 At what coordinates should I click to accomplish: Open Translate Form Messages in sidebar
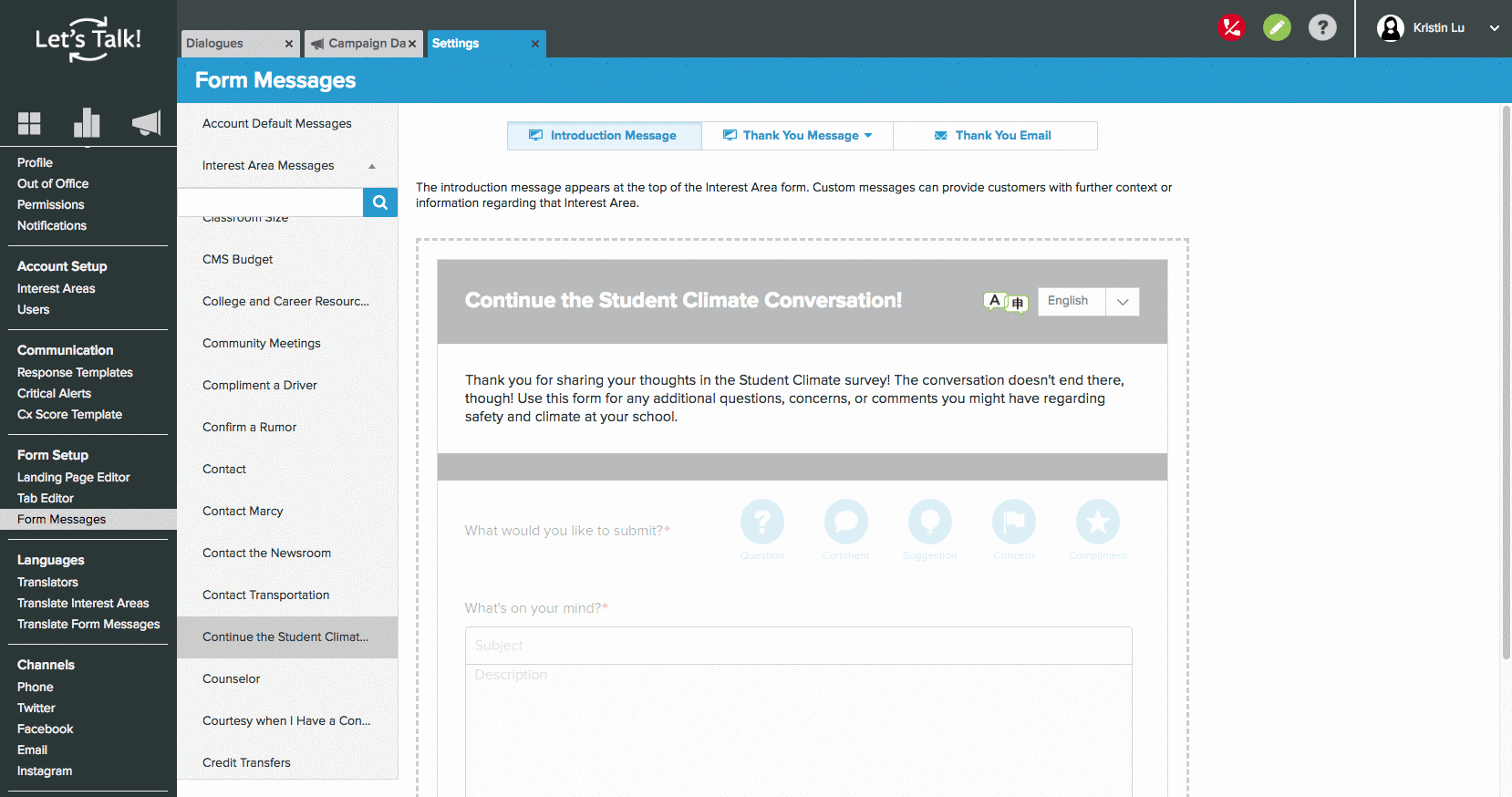pyautogui.click(x=88, y=625)
